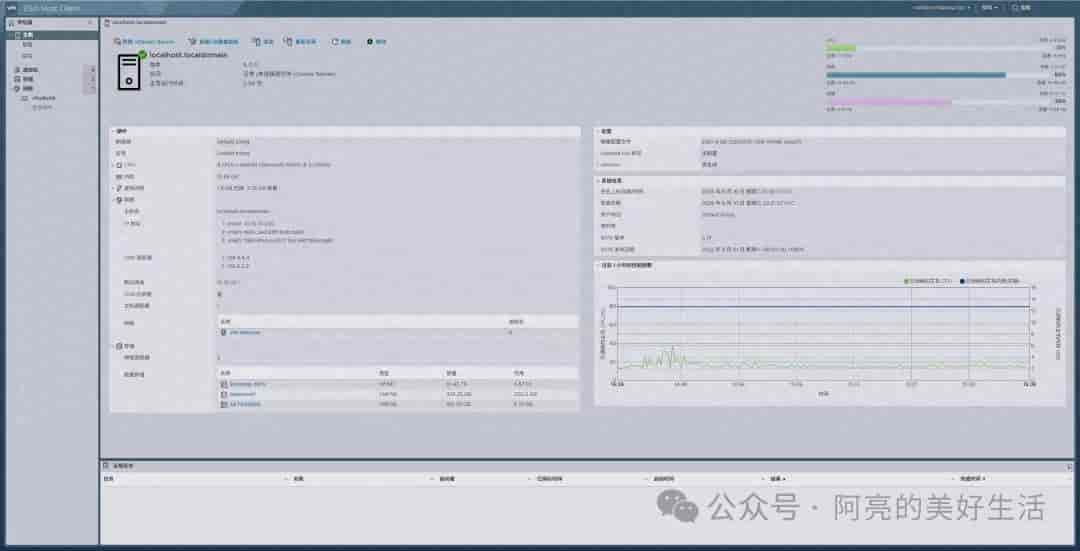Click the Virtual Machines icon in Navigator

point(17,70)
